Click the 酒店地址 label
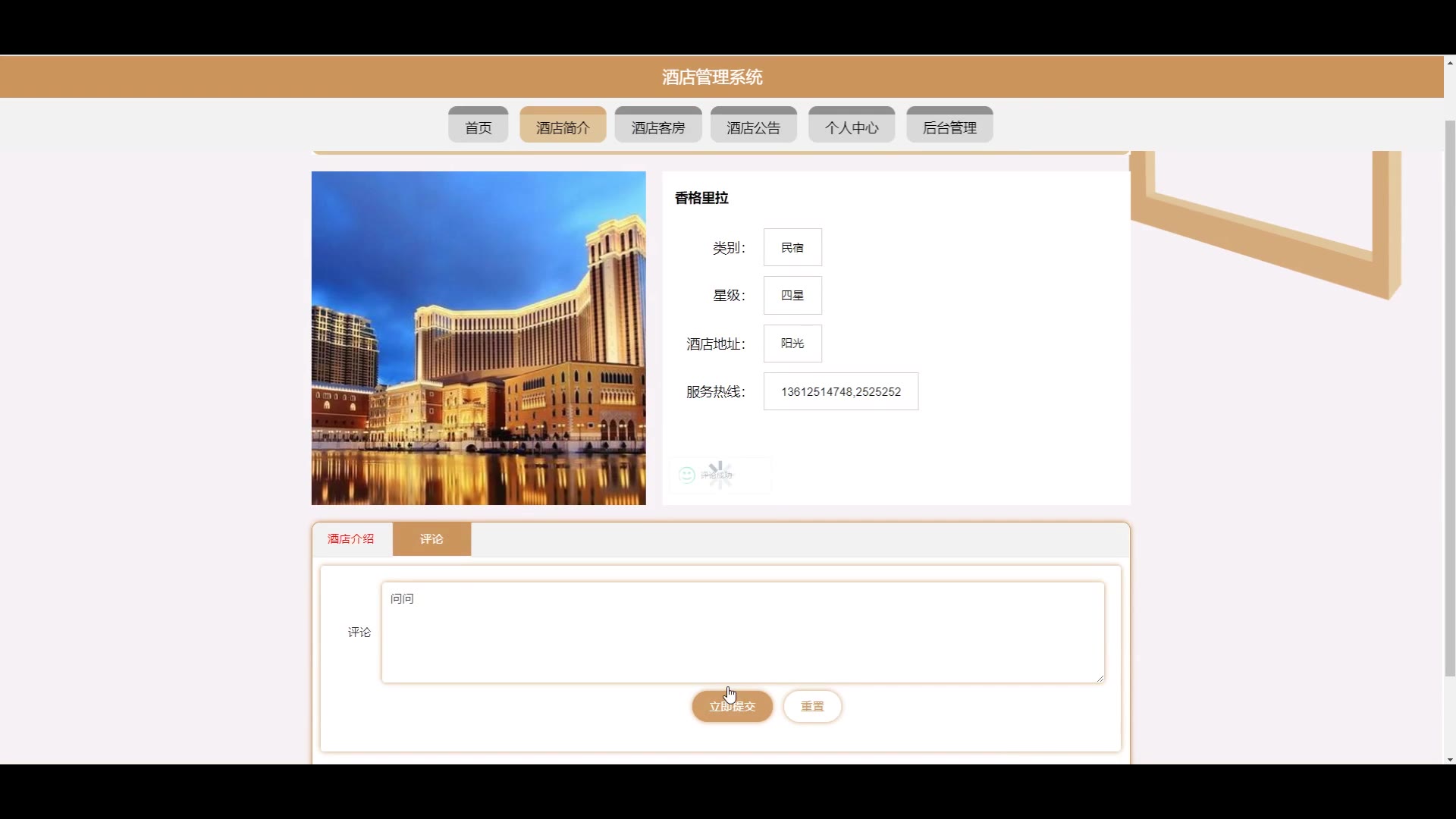 tap(716, 344)
